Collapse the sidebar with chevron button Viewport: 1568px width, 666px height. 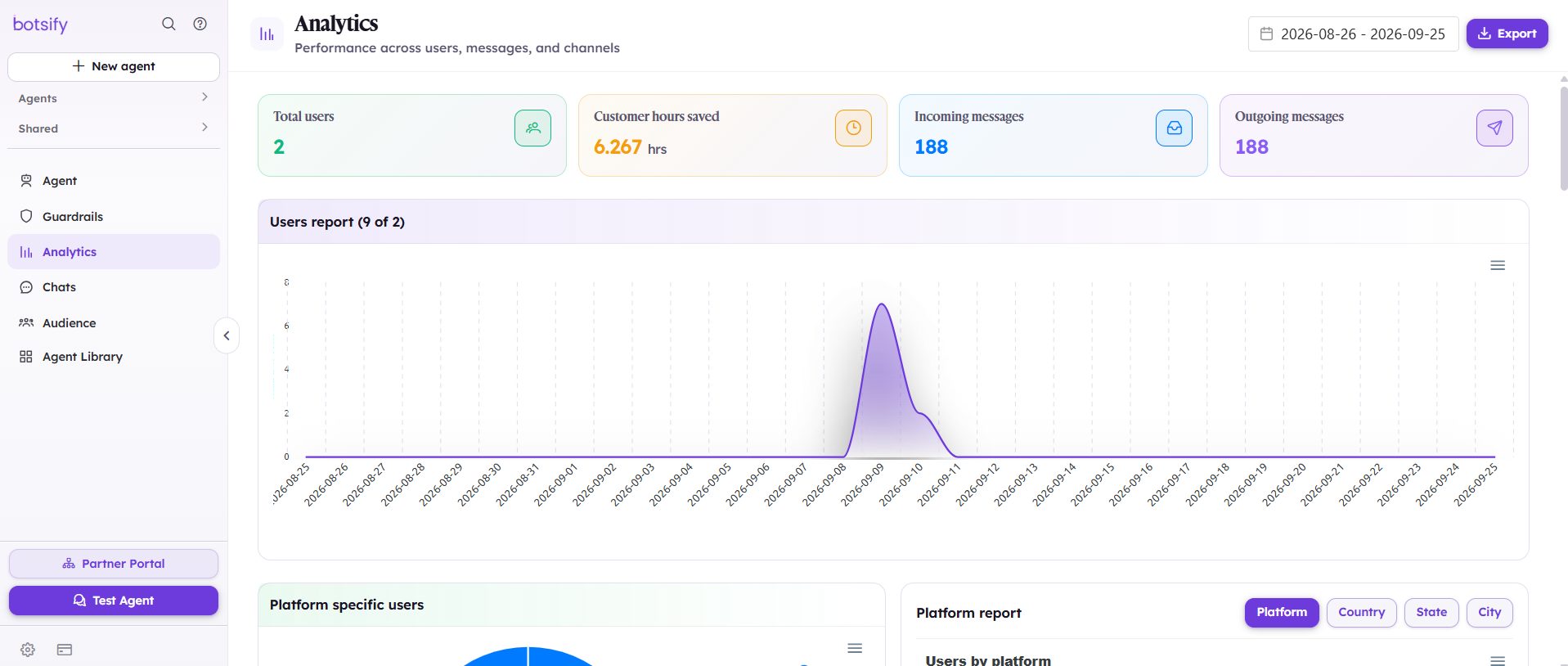click(x=227, y=335)
